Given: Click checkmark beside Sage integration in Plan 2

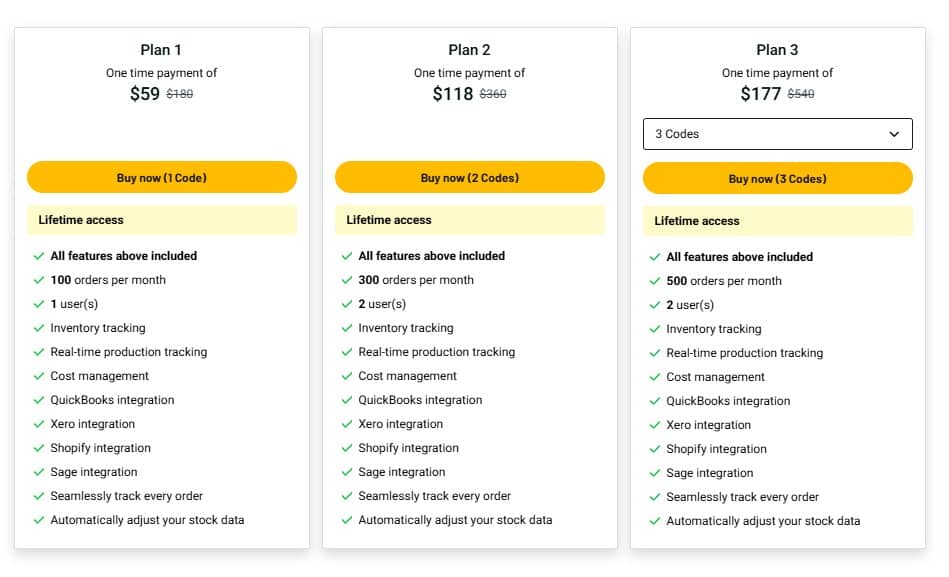Looking at the screenshot, I should 347,472.
